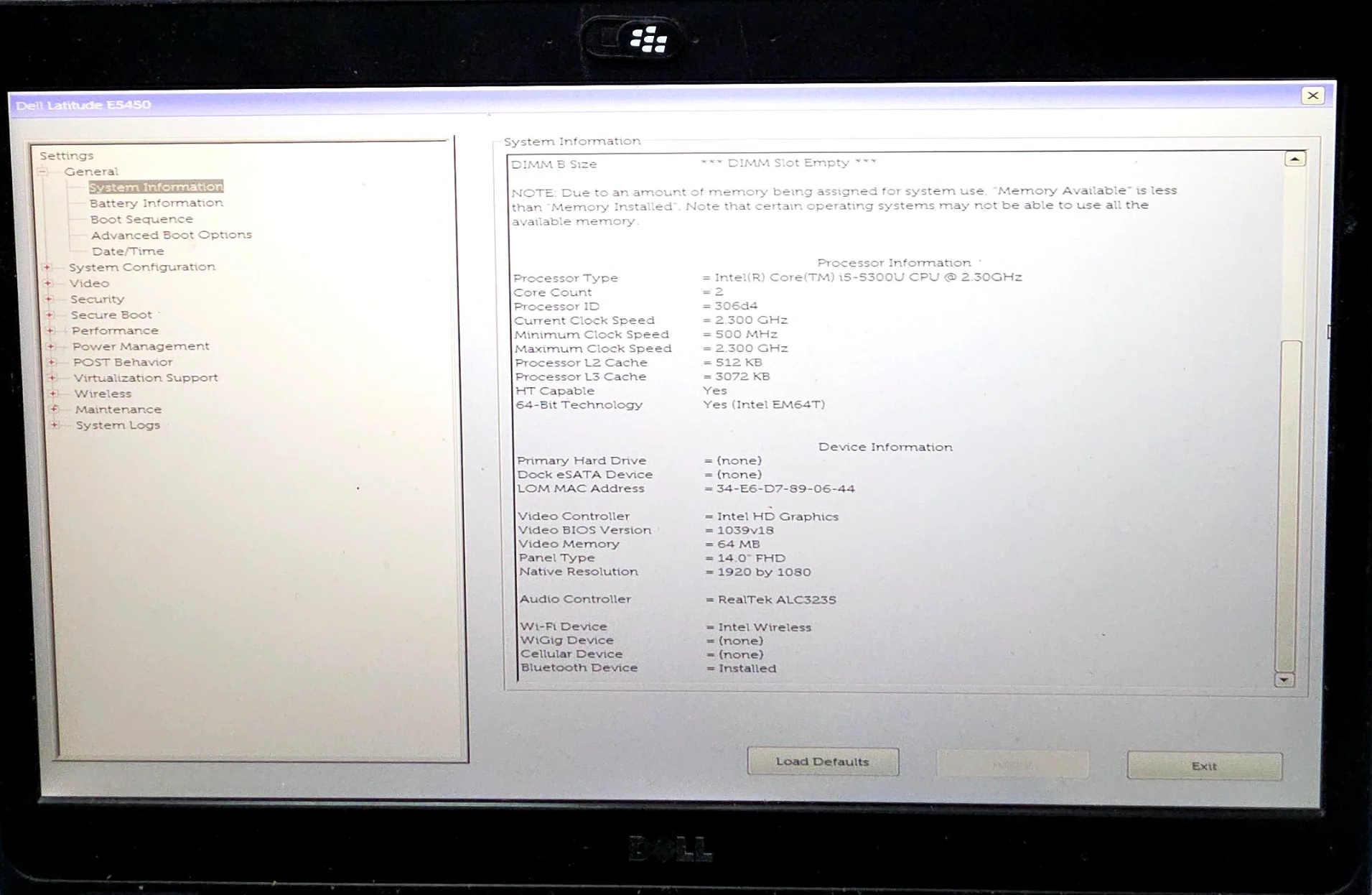Screen dimensions: 1372x895
Task: Select the Security category label
Action: (x=97, y=299)
